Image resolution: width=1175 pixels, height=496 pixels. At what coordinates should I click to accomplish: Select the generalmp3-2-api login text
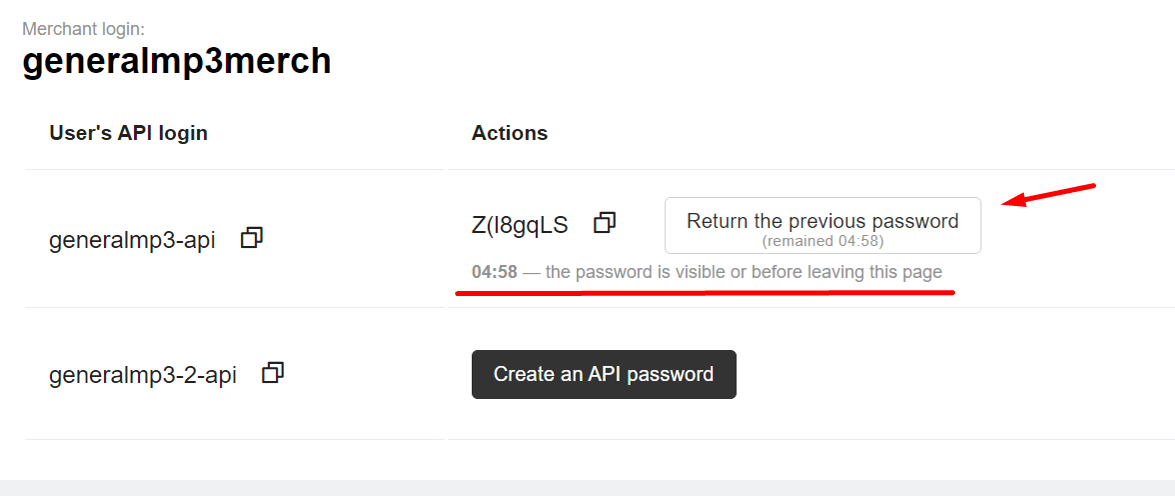[x=143, y=375]
